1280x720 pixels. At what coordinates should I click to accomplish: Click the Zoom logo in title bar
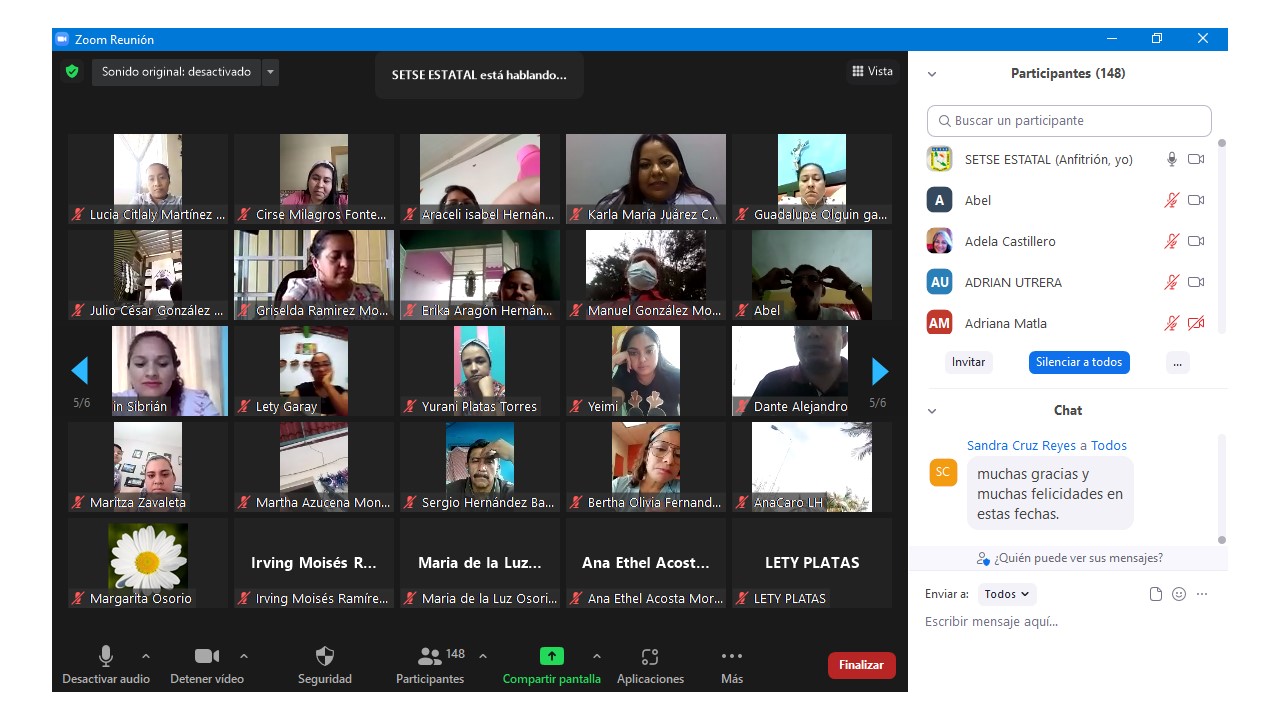click(x=62, y=39)
